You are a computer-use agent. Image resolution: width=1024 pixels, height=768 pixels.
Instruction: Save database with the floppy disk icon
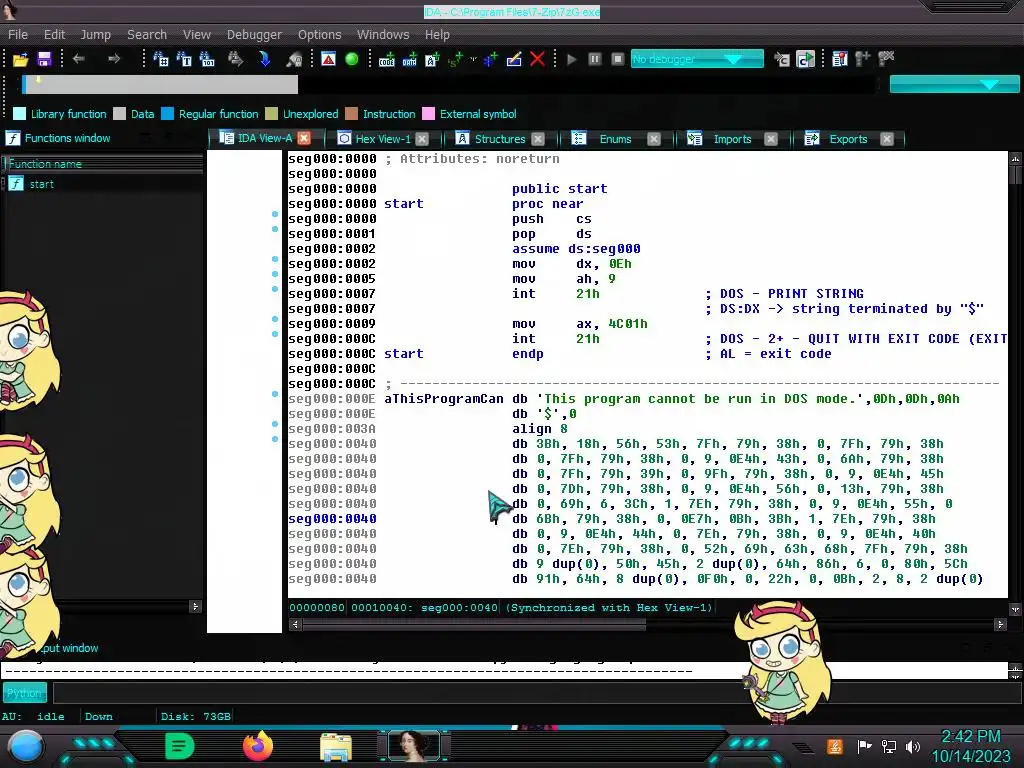tap(44, 59)
